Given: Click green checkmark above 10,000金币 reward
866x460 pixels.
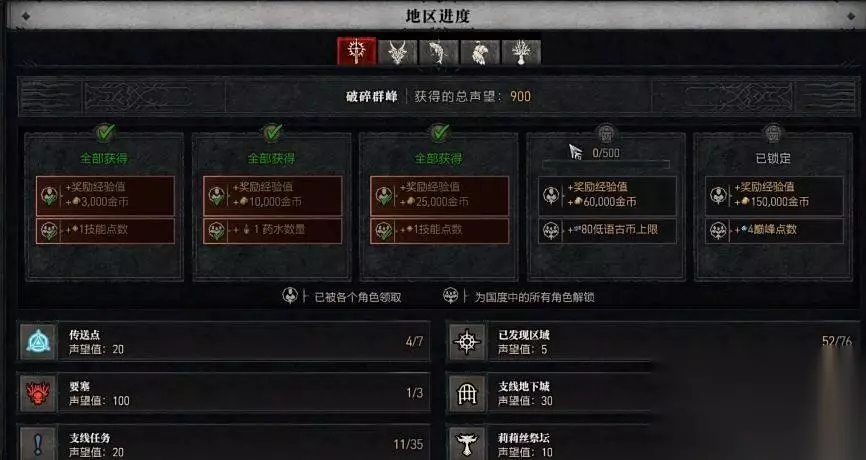Looking at the screenshot, I should pyautogui.click(x=272, y=133).
